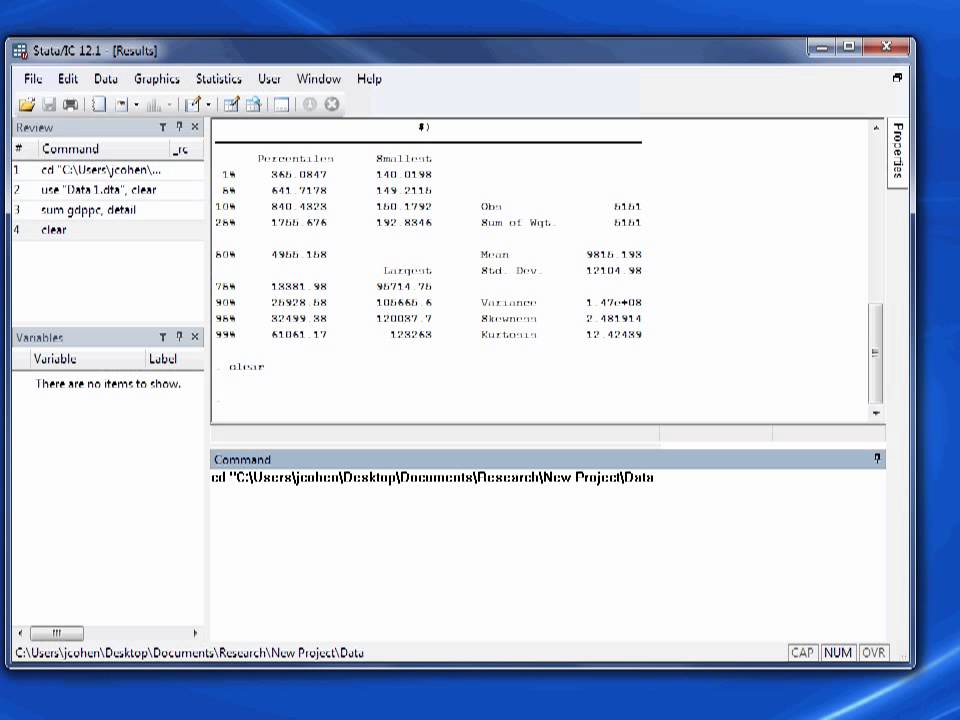Click the Stata title bar application icon

click(21, 51)
